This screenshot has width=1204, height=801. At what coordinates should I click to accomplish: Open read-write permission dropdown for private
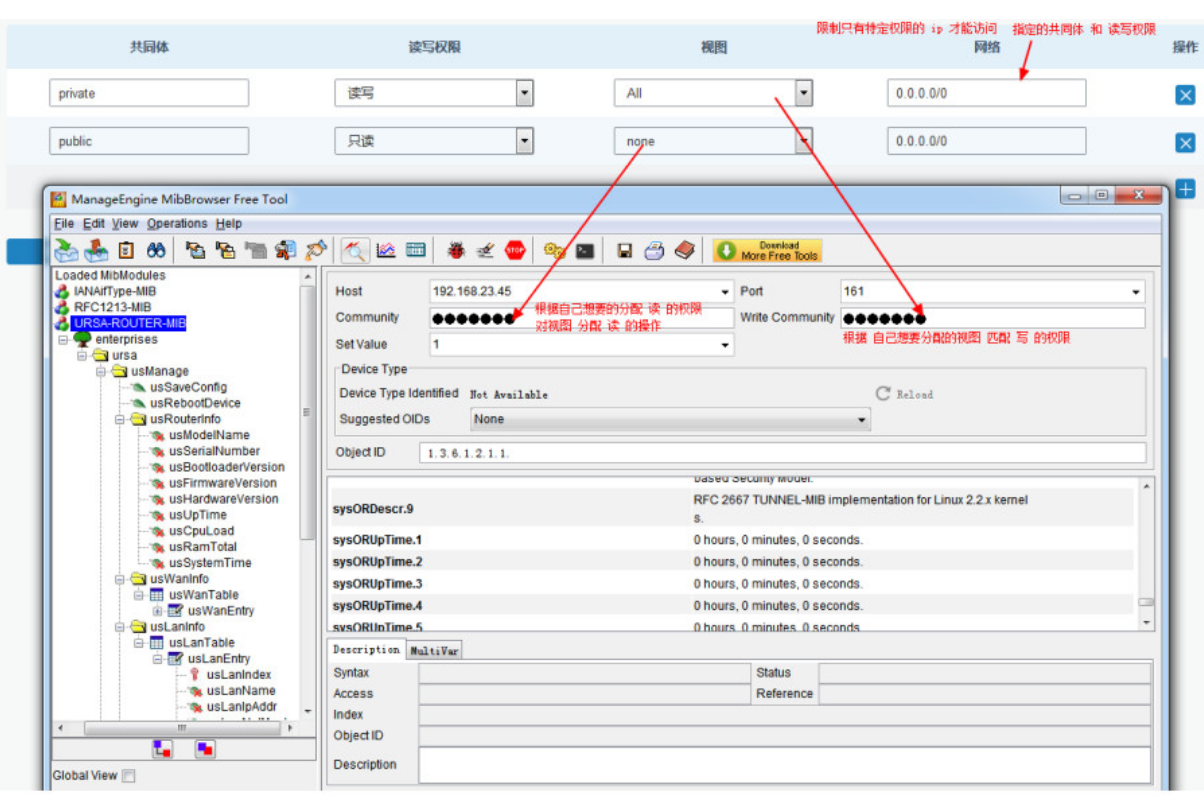coord(525,93)
